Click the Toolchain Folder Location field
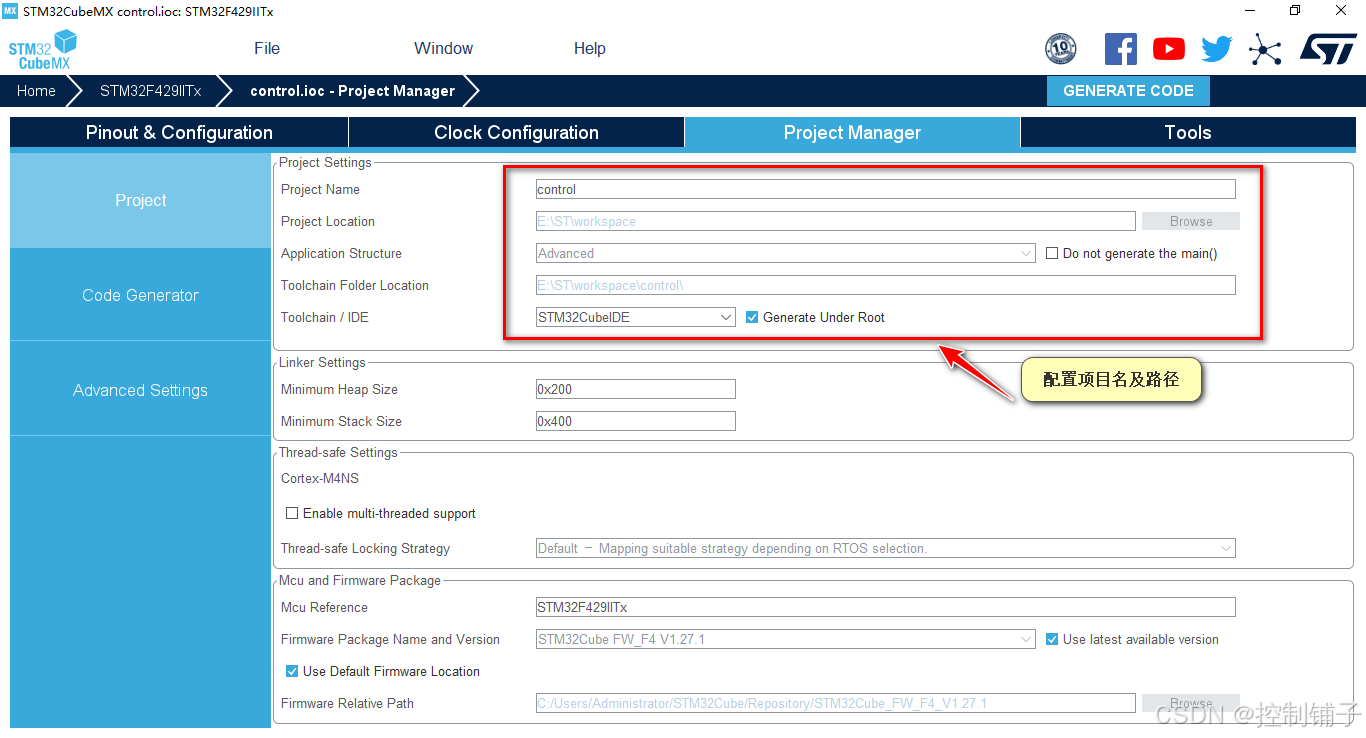 pos(886,285)
